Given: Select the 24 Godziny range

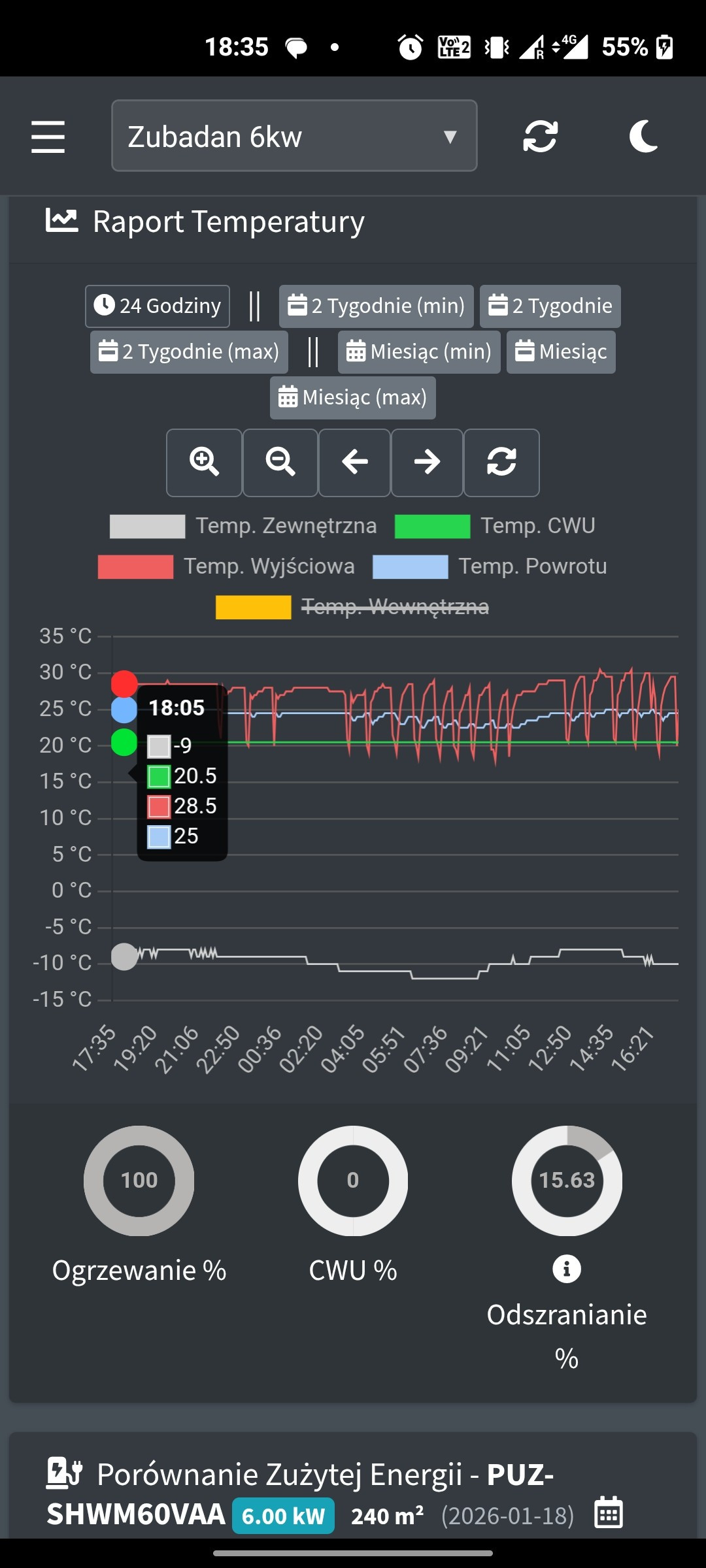Looking at the screenshot, I should coord(158,306).
